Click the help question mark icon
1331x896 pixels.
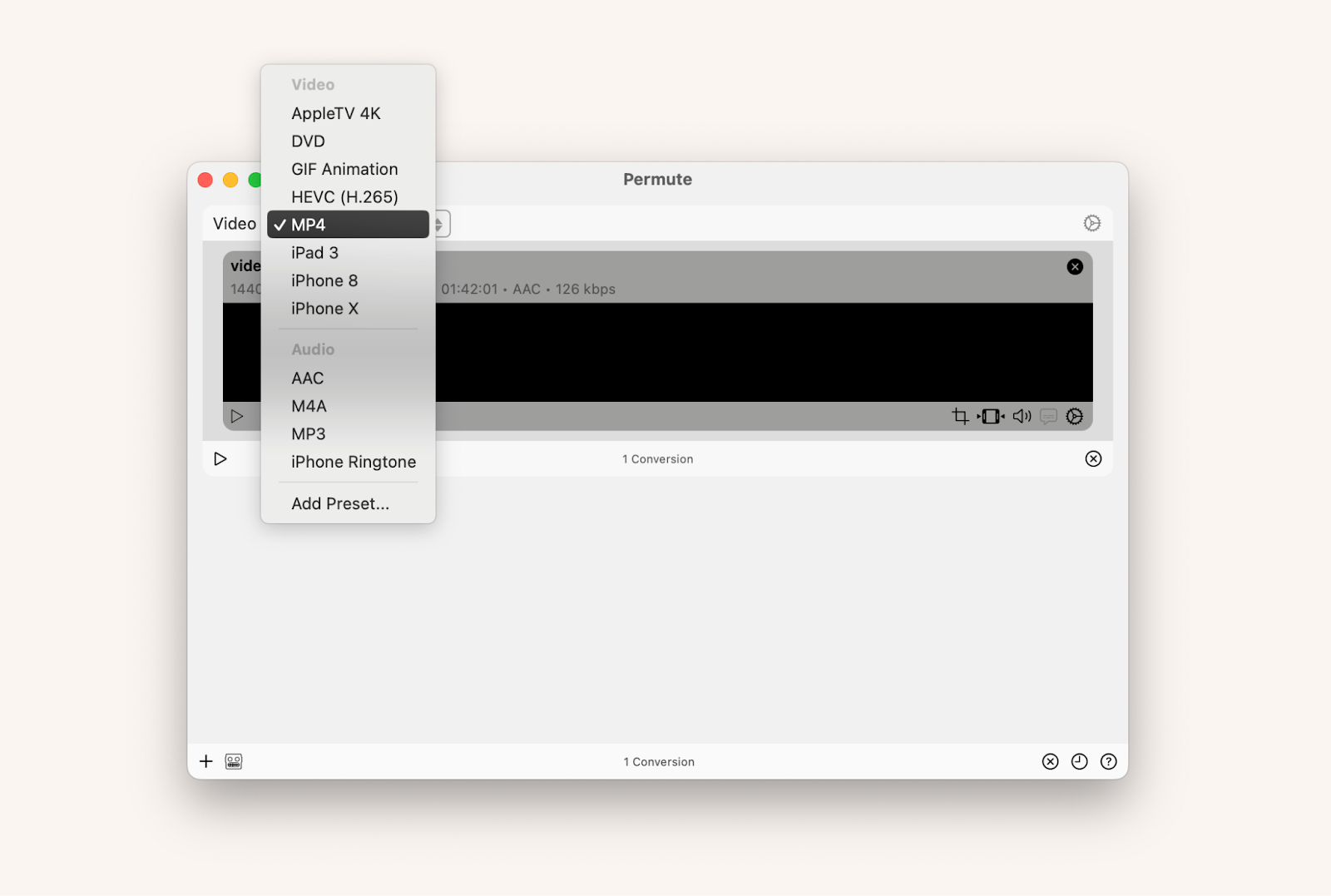(1108, 761)
